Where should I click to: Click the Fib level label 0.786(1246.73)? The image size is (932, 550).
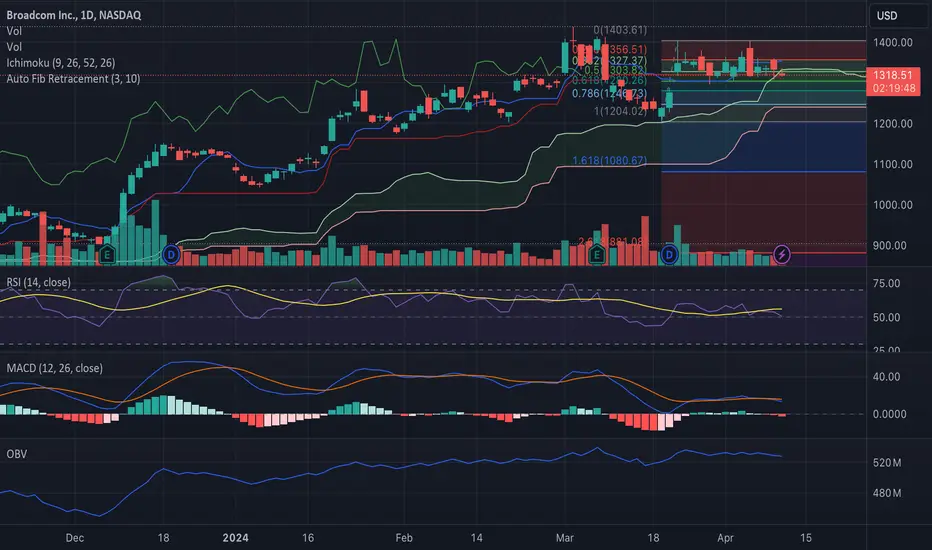[609, 93]
